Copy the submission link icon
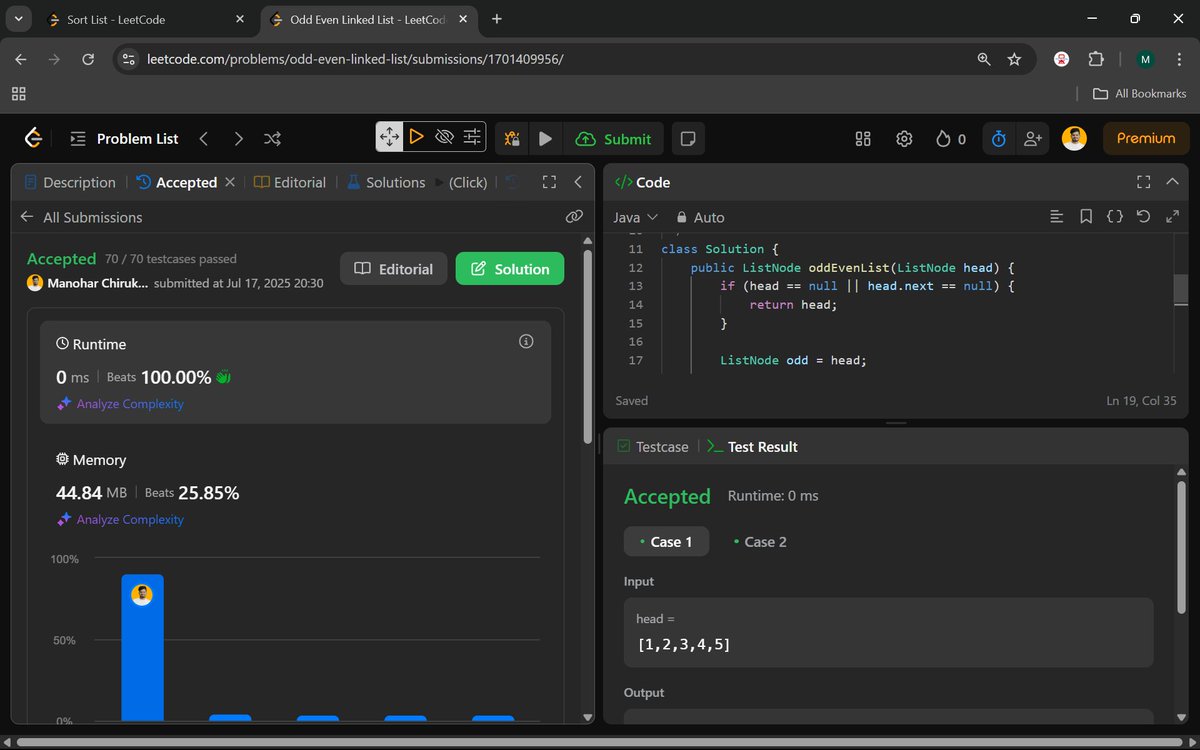This screenshot has width=1200, height=750. point(574,216)
